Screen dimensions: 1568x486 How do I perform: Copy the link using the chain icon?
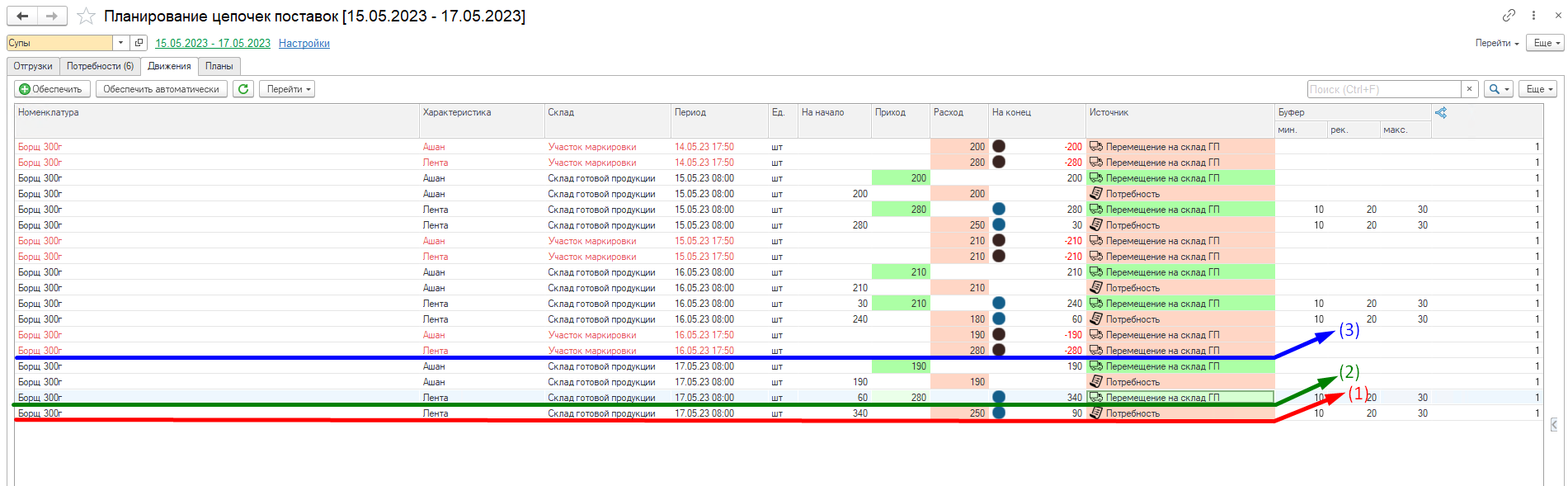pyautogui.click(x=1509, y=15)
